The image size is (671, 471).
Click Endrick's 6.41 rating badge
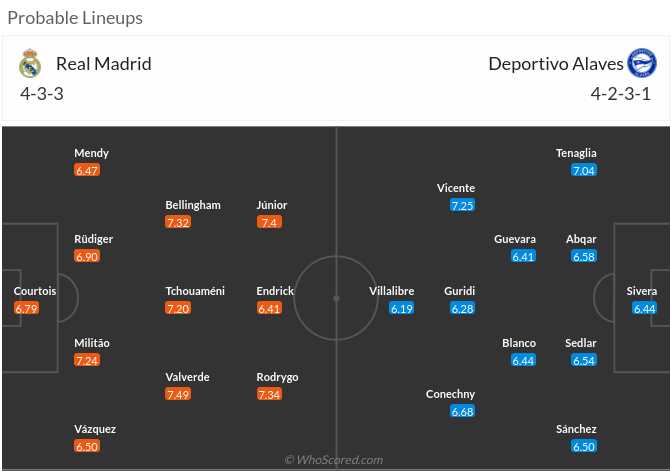coord(270,308)
